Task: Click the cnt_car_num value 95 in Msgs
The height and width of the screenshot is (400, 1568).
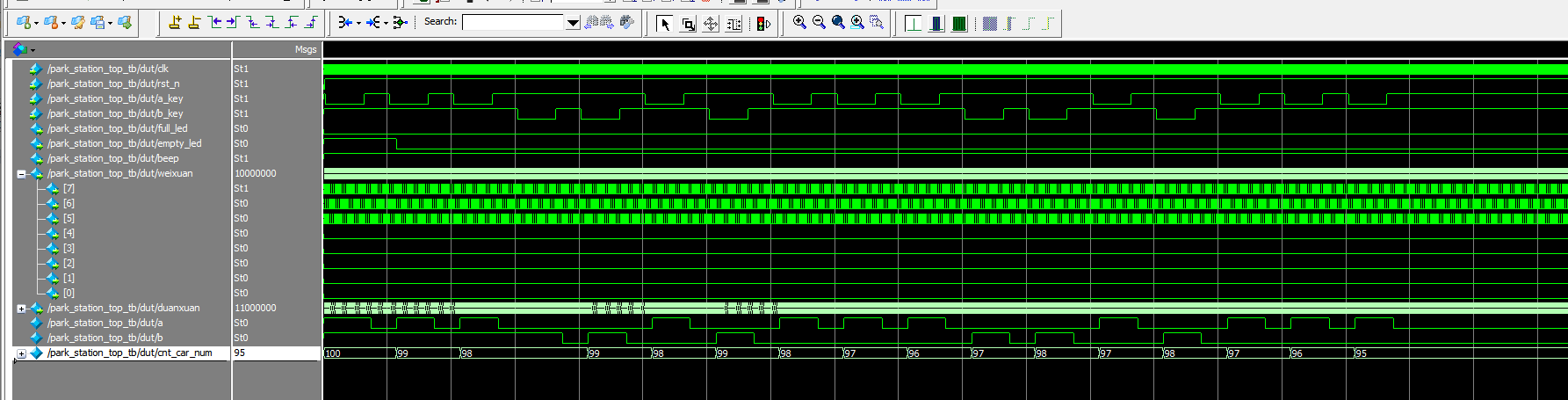Action: coord(240,353)
